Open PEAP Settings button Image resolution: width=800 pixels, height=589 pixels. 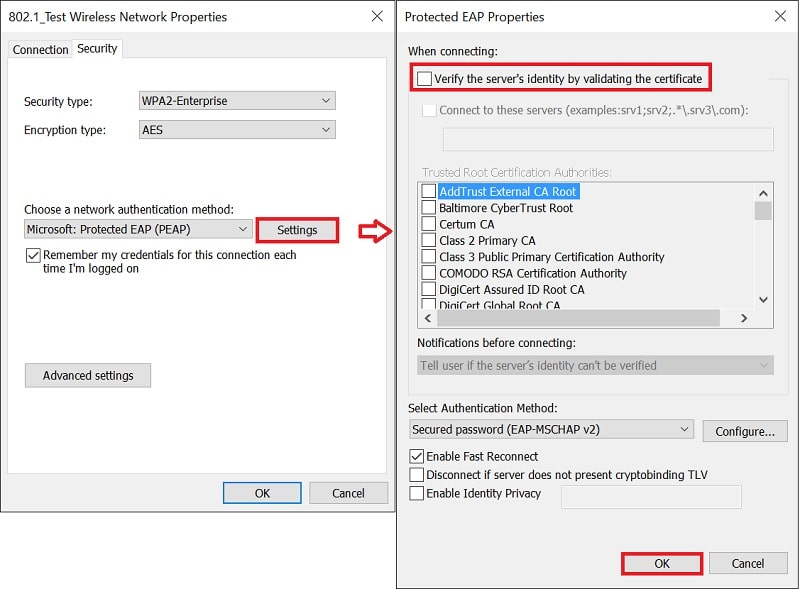click(x=297, y=230)
